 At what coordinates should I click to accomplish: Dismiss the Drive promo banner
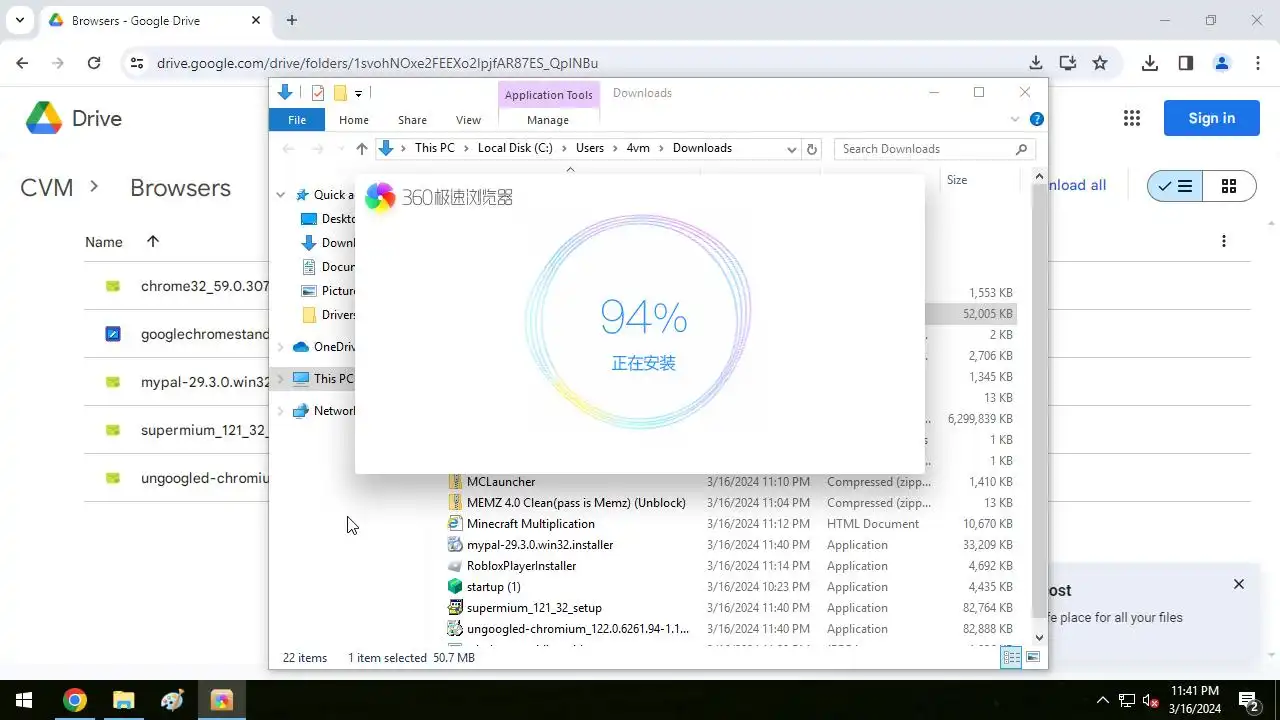coord(1239,584)
